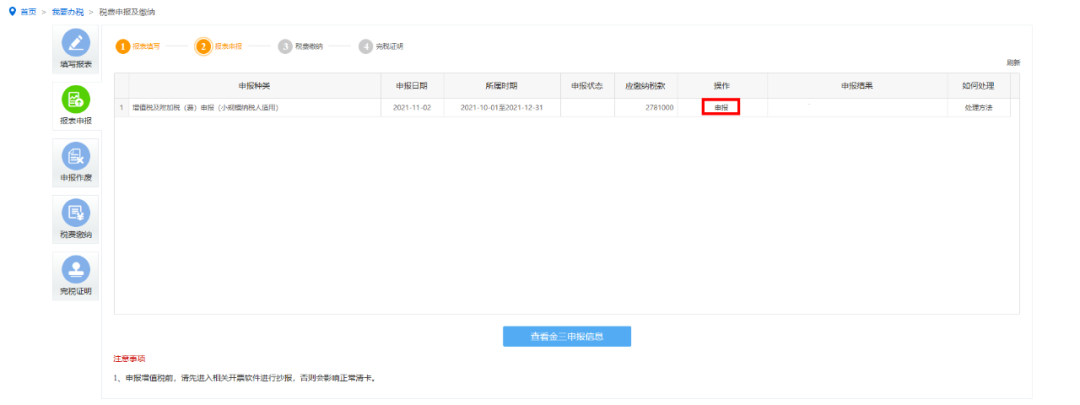Click the red 注意事项 heading

129,359
